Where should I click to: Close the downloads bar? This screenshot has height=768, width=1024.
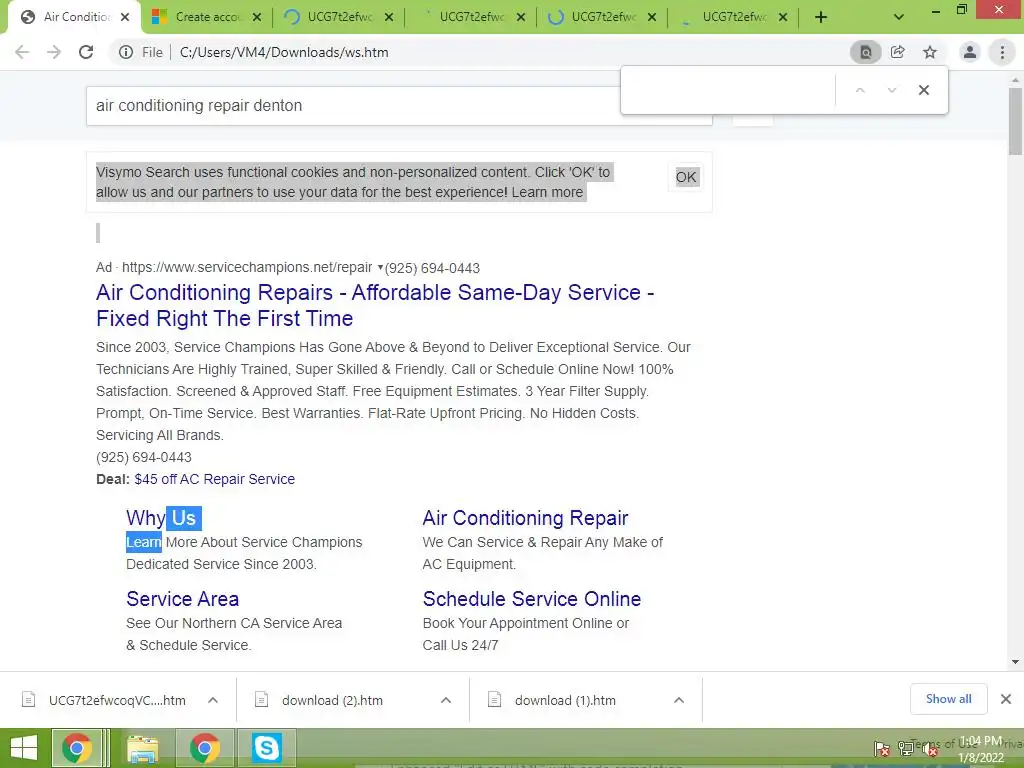pos(1006,699)
